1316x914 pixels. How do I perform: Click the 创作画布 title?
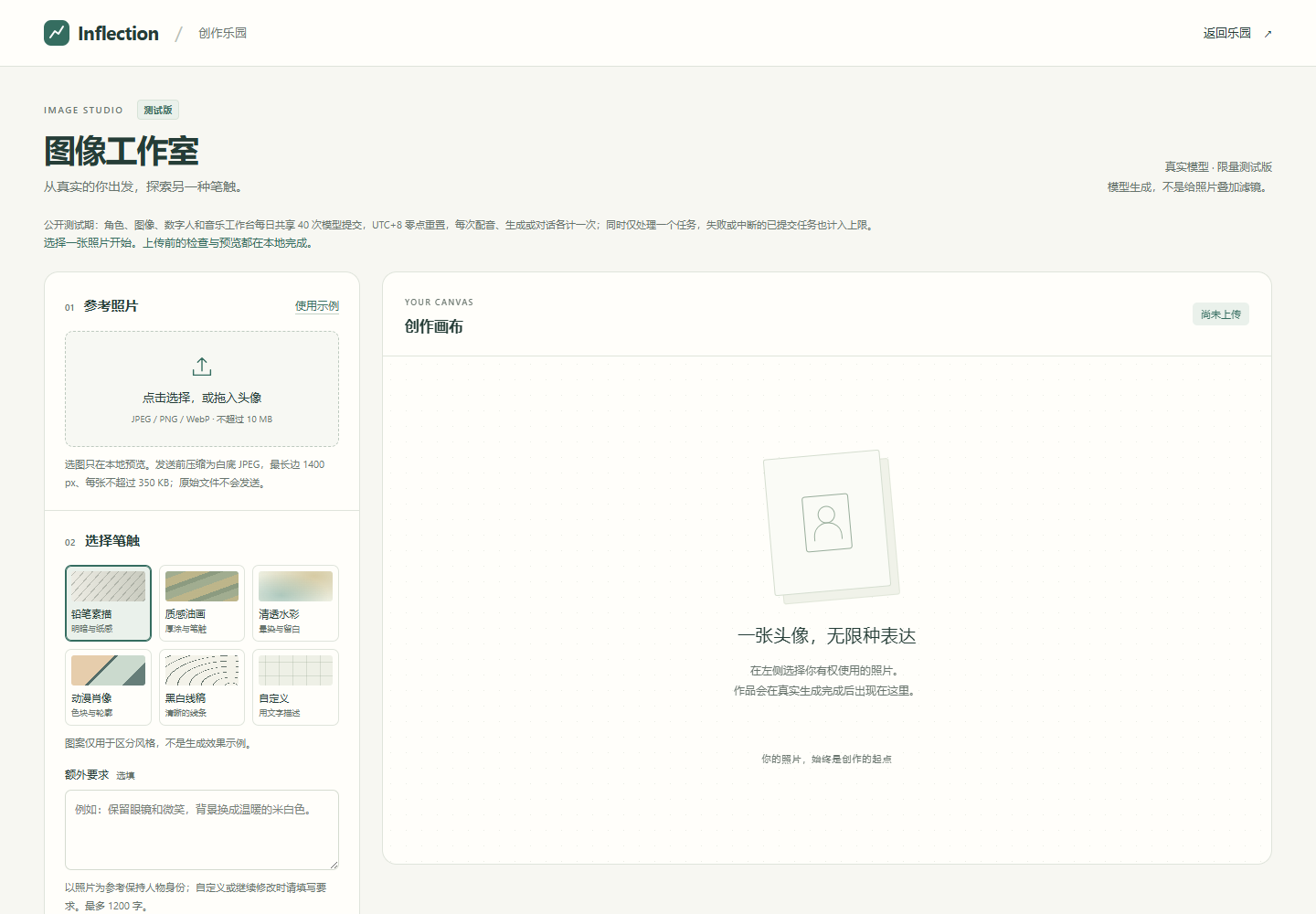pos(434,326)
